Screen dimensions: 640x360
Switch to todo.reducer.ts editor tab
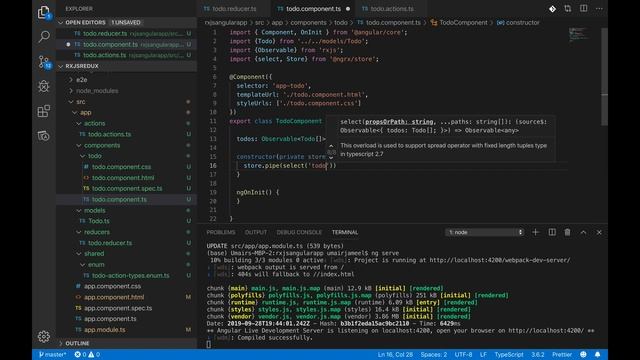[x=233, y=9]
